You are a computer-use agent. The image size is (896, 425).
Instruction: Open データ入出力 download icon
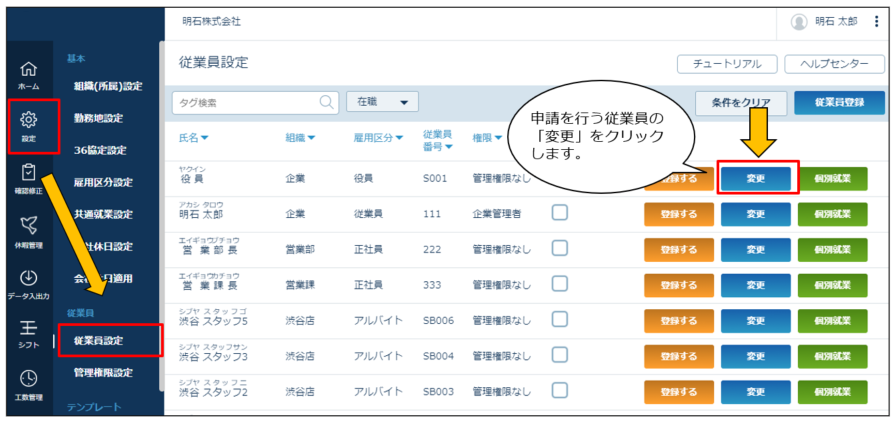[29, 278]
